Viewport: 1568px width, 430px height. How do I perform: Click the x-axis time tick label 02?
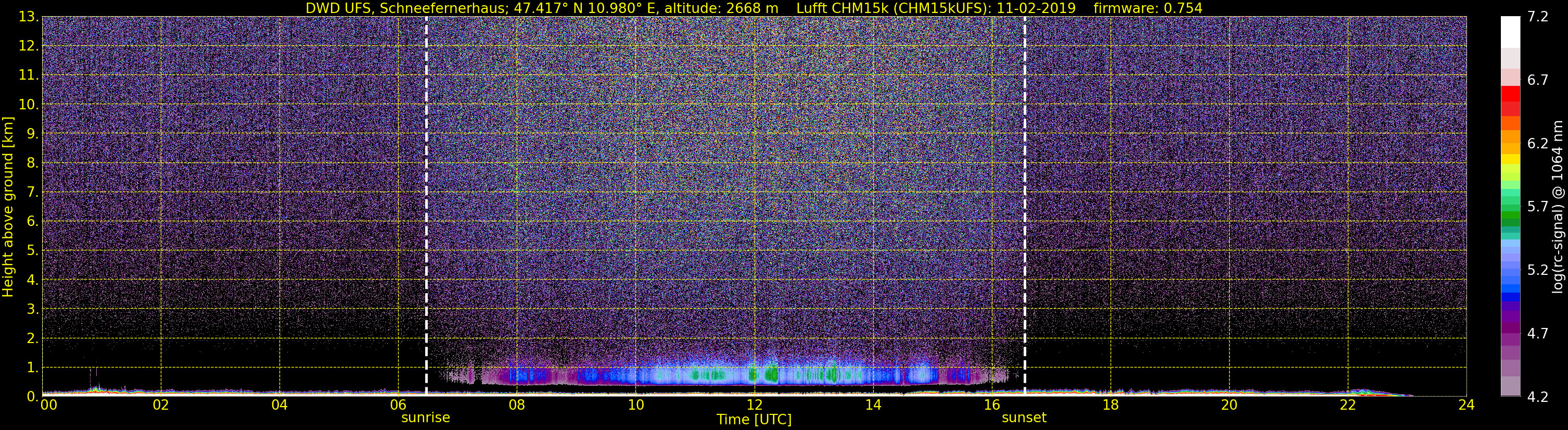coord(161,406)
